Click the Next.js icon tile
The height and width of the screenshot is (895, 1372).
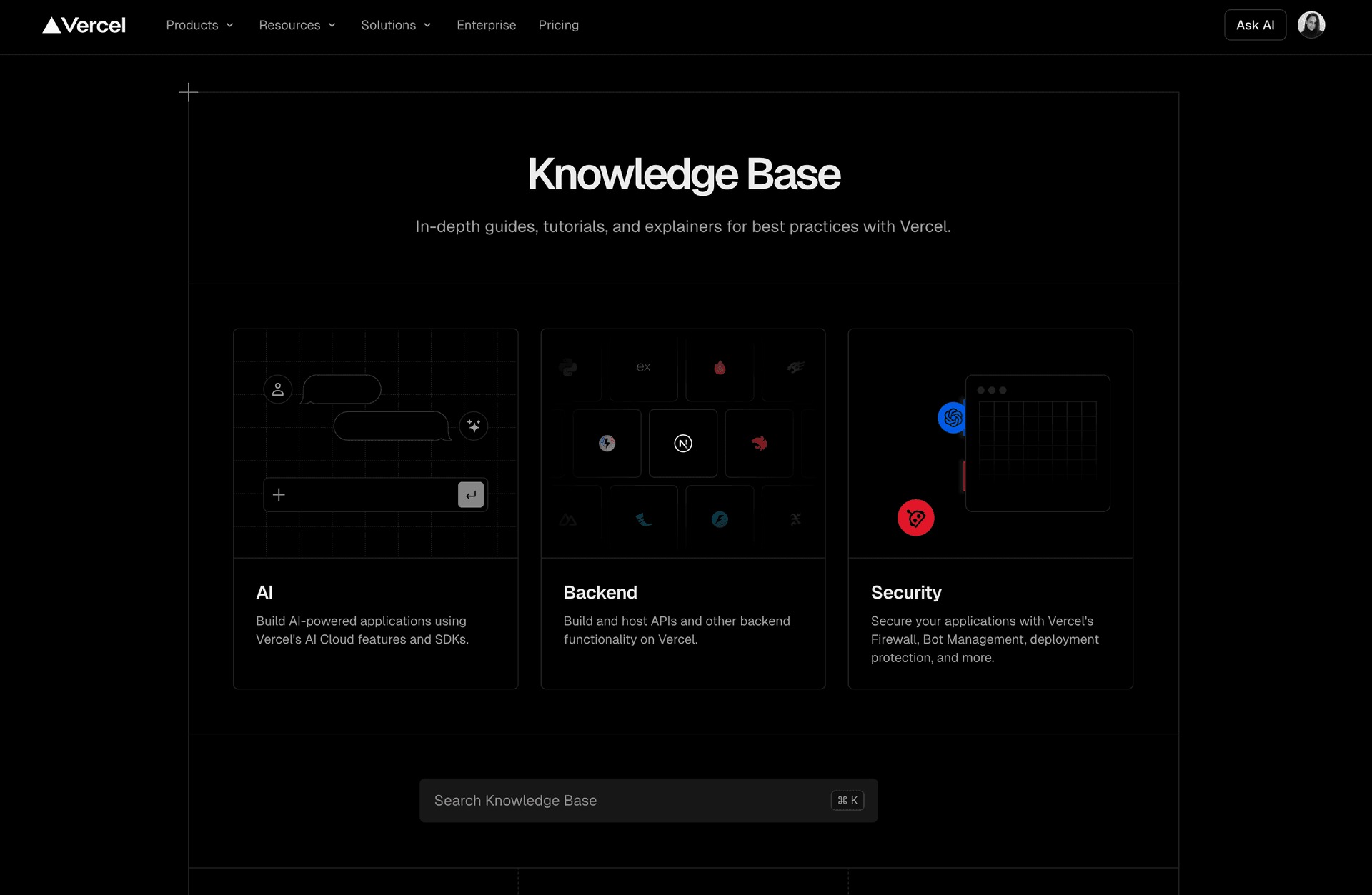pyautogui.click(x=682, y=444)
